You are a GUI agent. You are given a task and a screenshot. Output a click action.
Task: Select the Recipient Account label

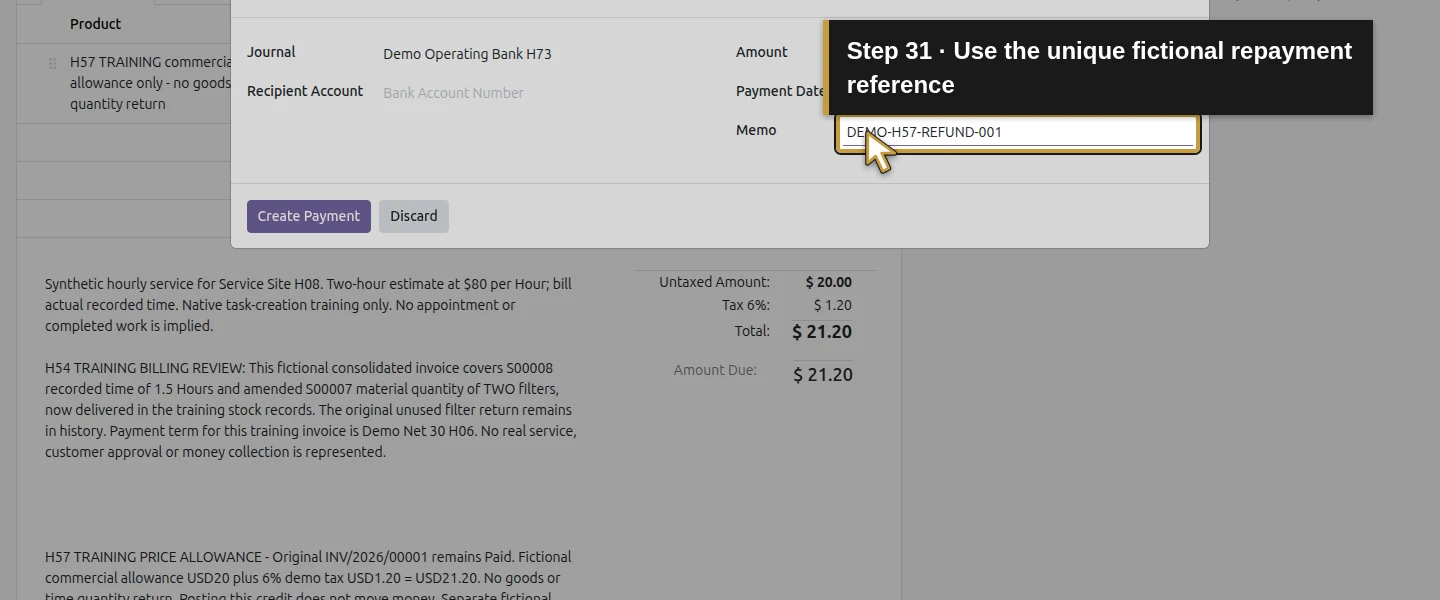pyautogui.click(x=305, y=91)
